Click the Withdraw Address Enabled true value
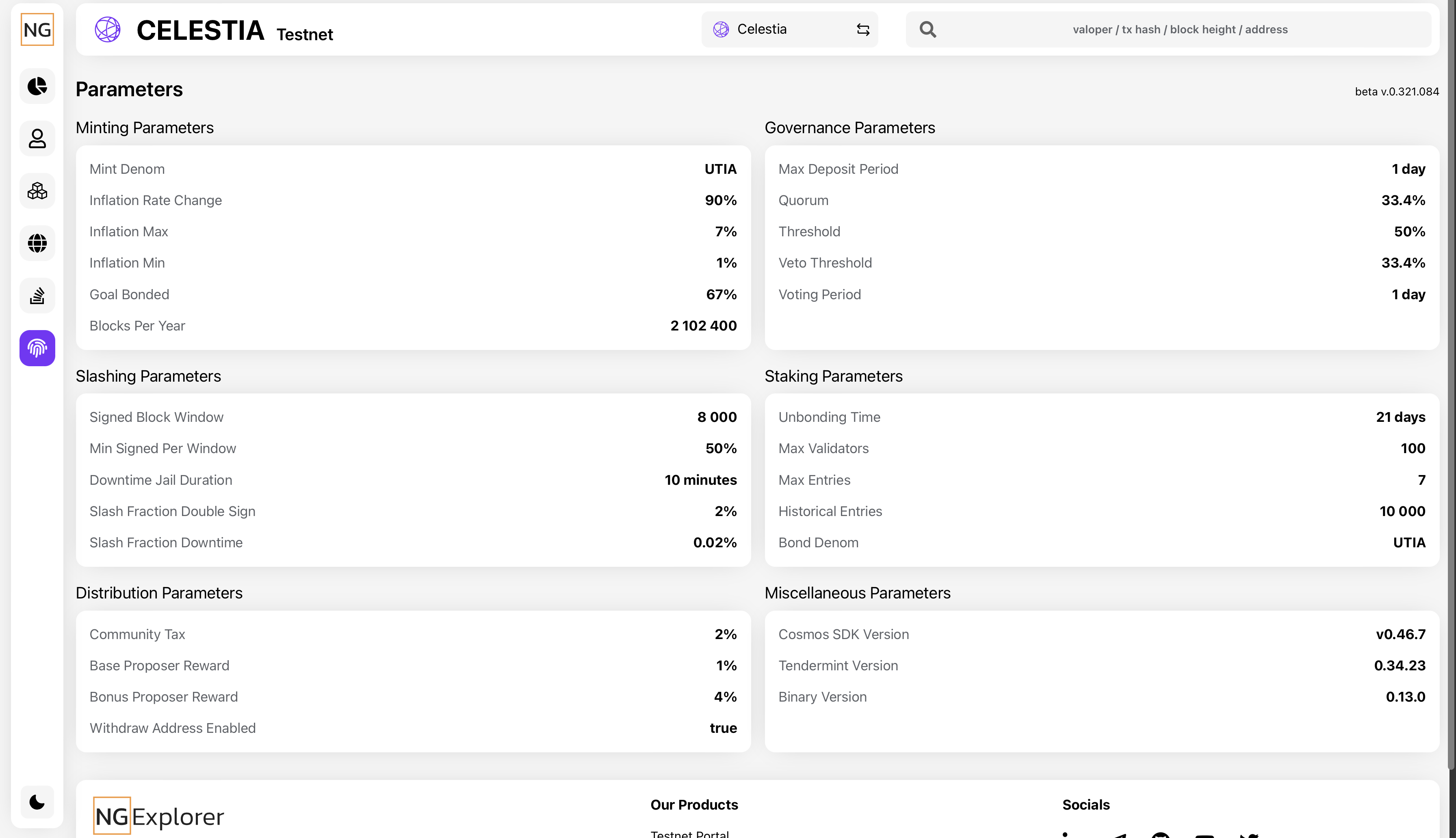Screen dimensions: 1456x838 pyautogui.click(x=723, y=728)
